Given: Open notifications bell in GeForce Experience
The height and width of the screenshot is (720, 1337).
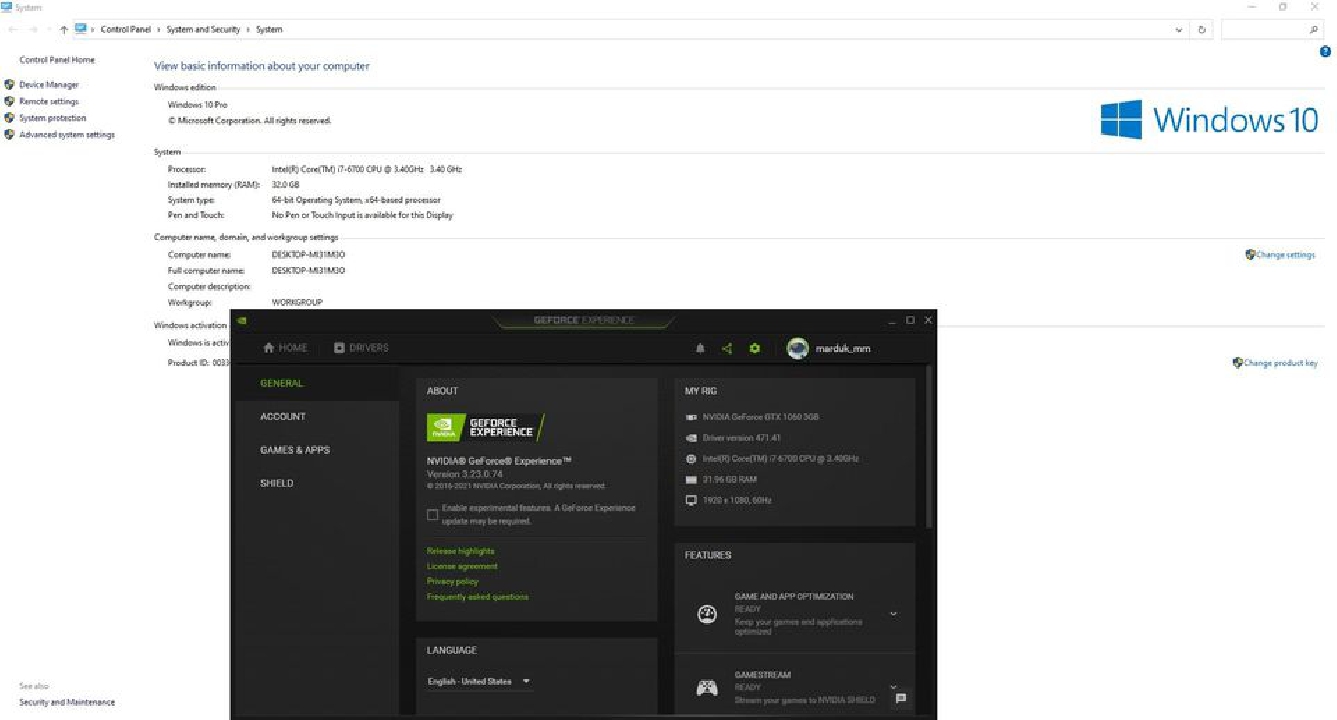Looking at the screenshot, I should tap(700, 348).
